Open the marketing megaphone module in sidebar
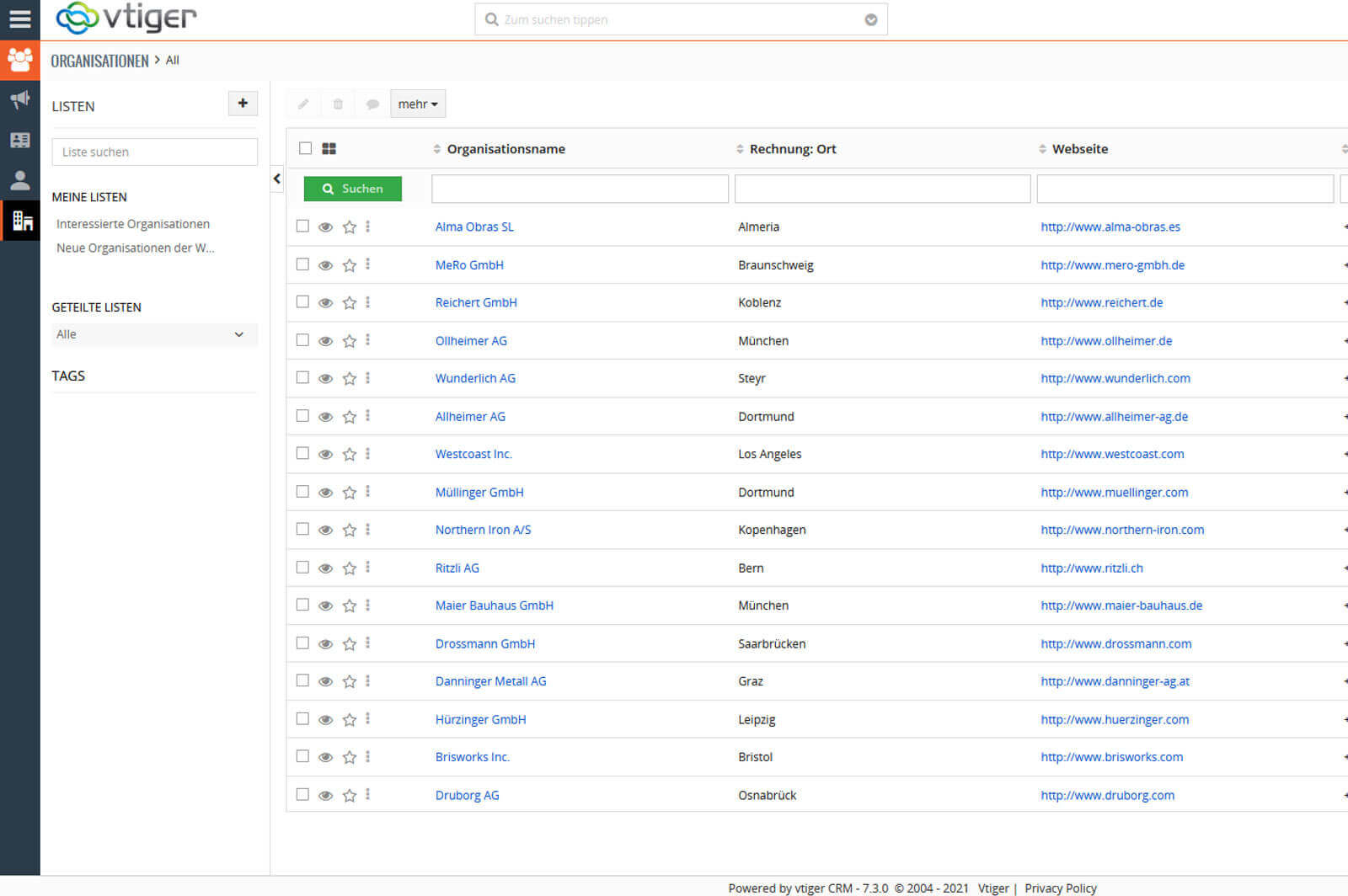Image resolution: width=1348 pixels, height=896 pixels. 19,99
